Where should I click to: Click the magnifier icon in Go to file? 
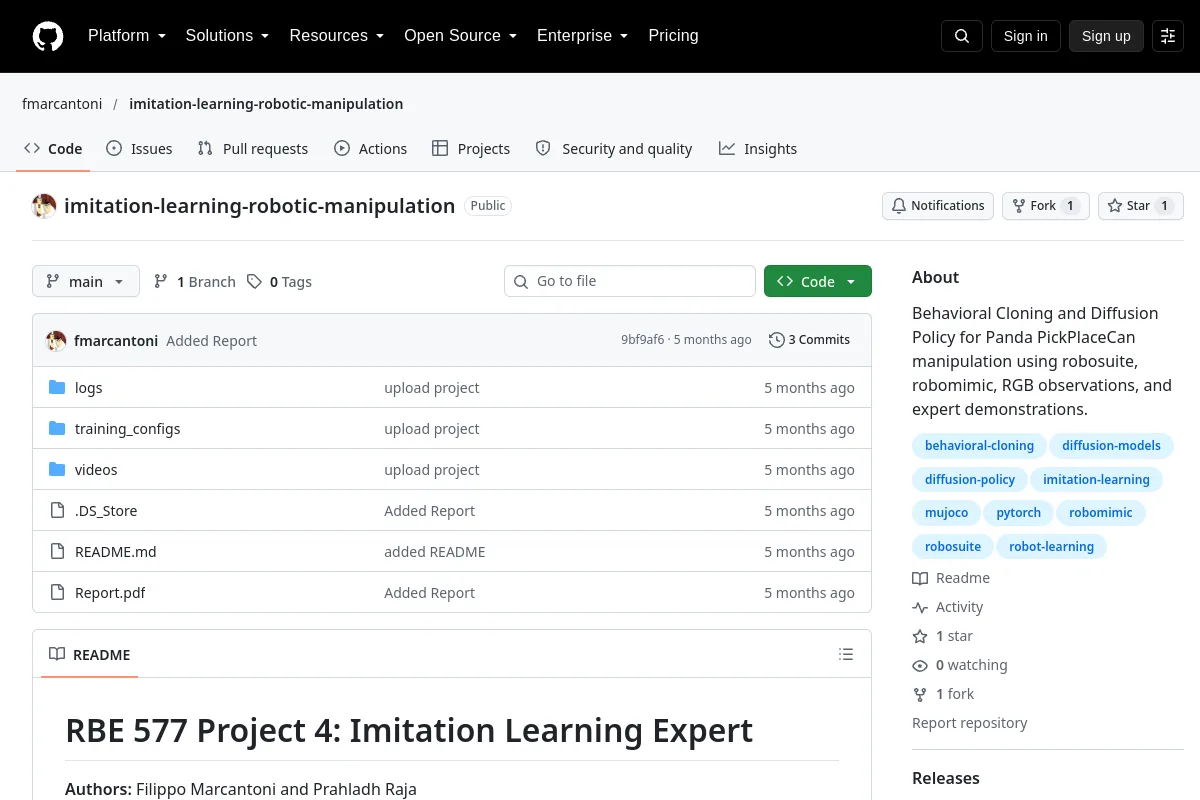click(521, 282)
